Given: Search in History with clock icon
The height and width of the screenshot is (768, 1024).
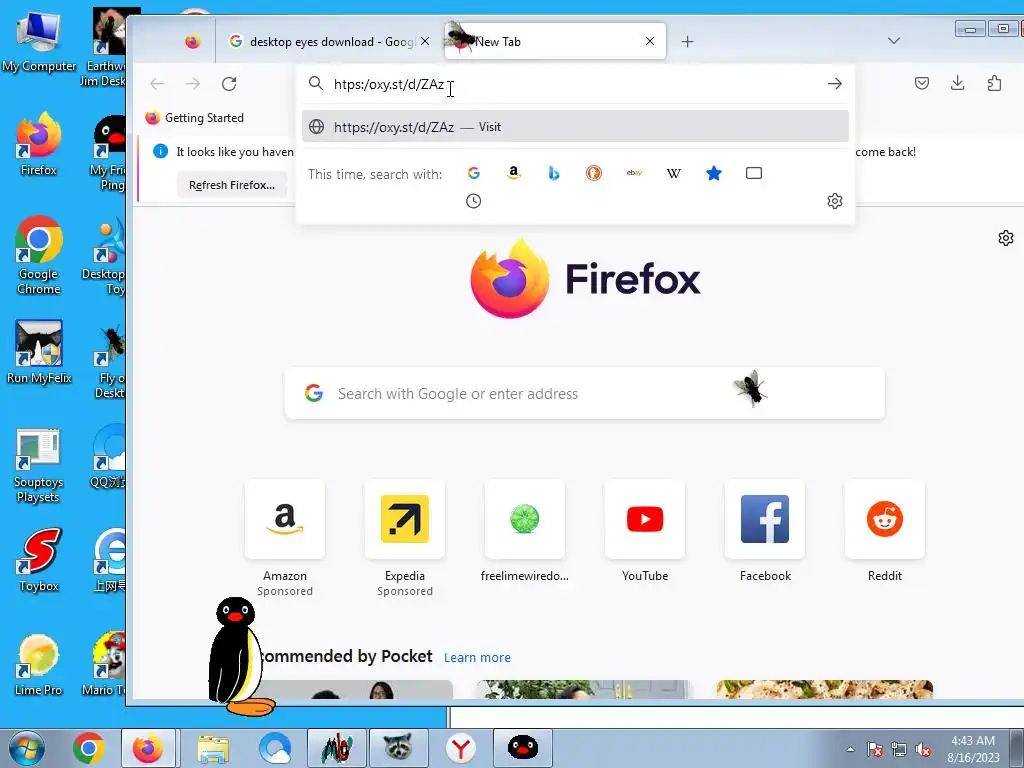Looking at the screenshot, I should click(x=473, y=201).
